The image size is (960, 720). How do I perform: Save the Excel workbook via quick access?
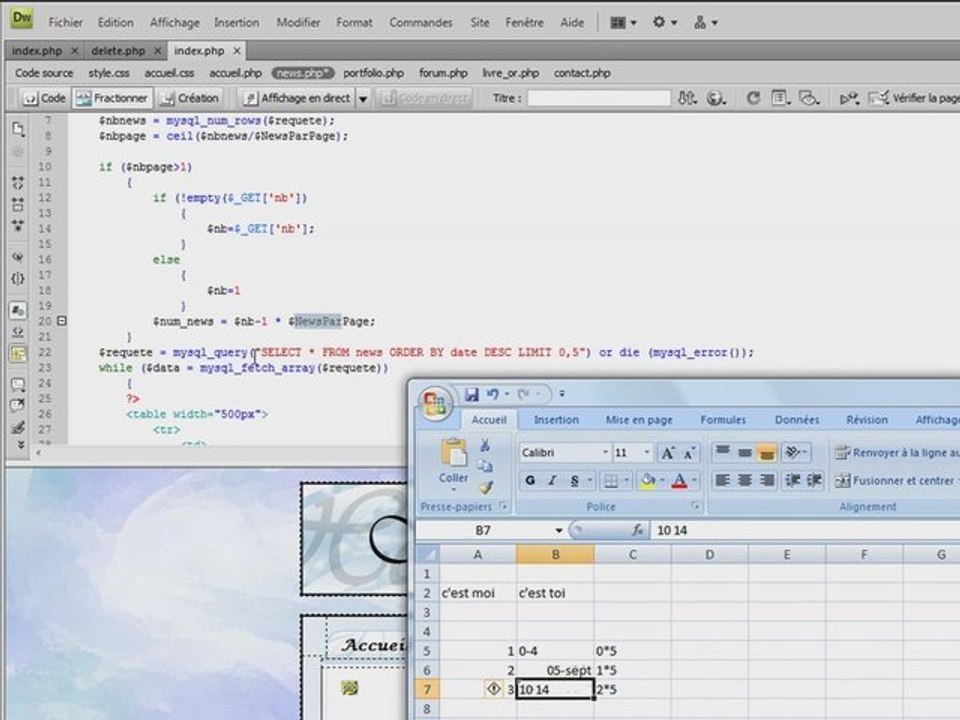click(471, 394)
